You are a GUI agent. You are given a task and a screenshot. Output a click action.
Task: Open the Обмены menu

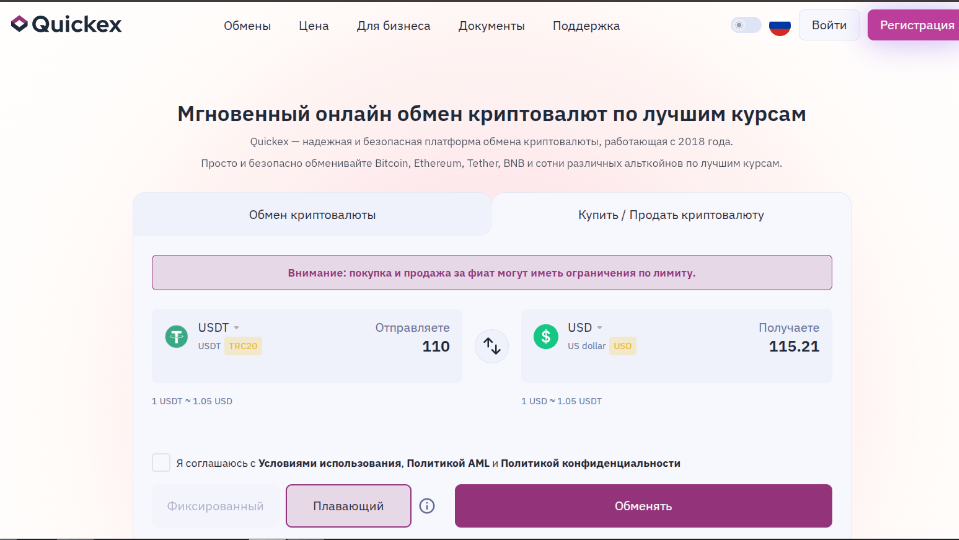(247, 26)
